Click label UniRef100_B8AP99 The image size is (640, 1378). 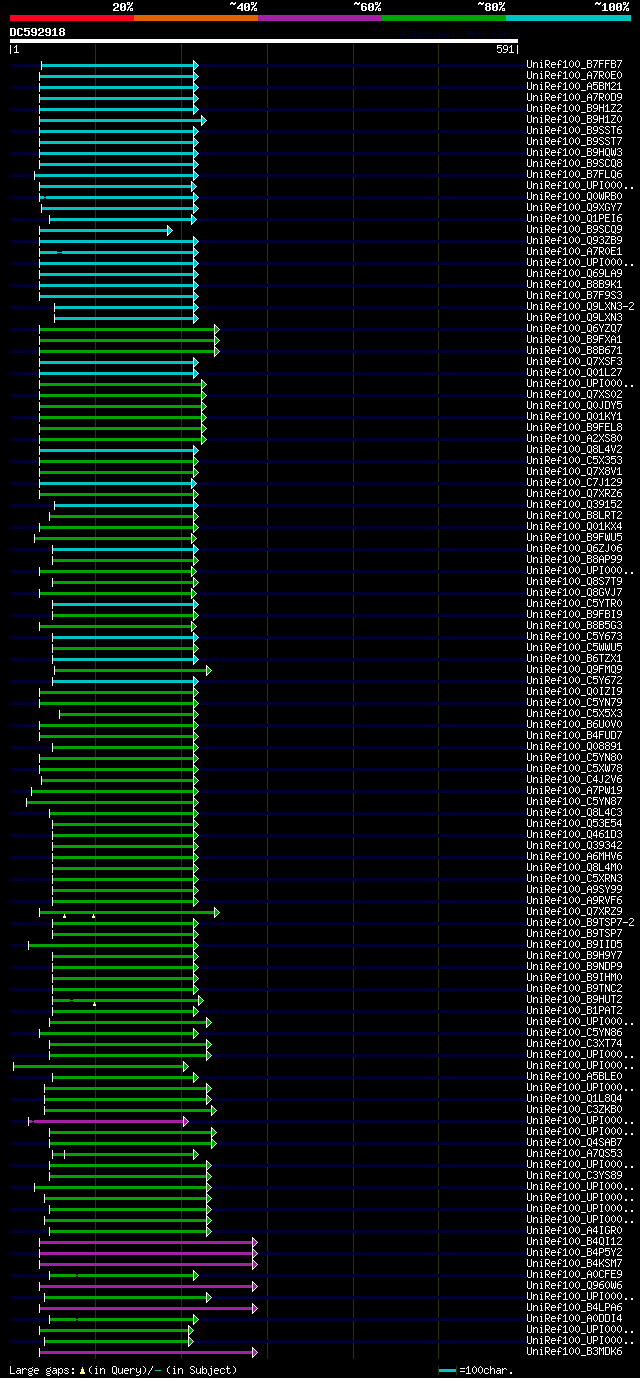click(574, 559)
